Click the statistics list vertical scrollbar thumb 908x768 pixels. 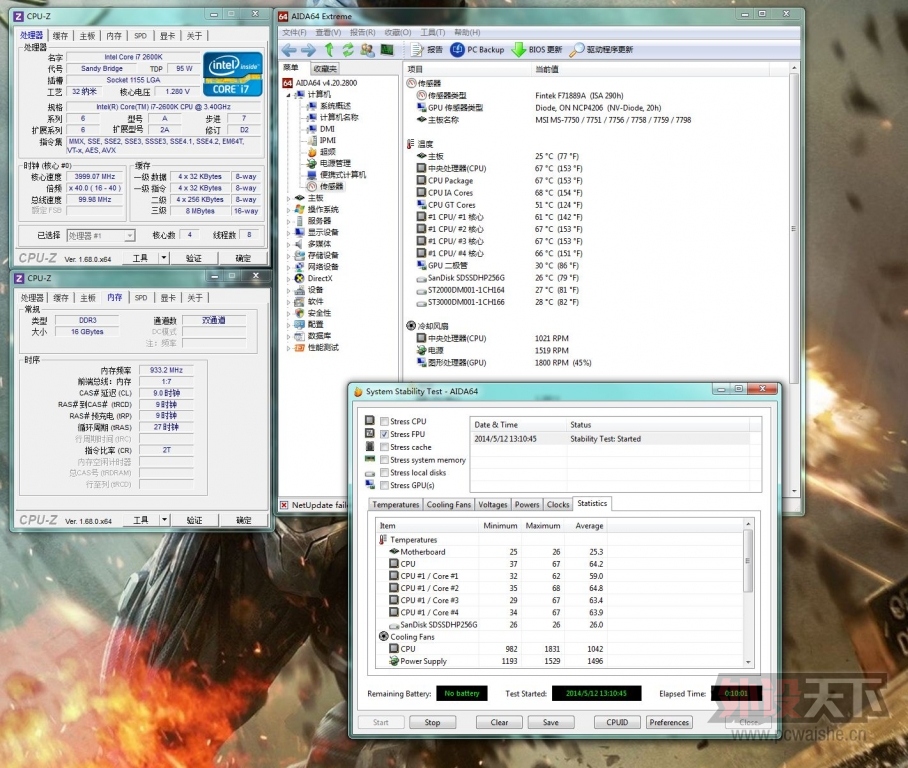pos(748,561)
